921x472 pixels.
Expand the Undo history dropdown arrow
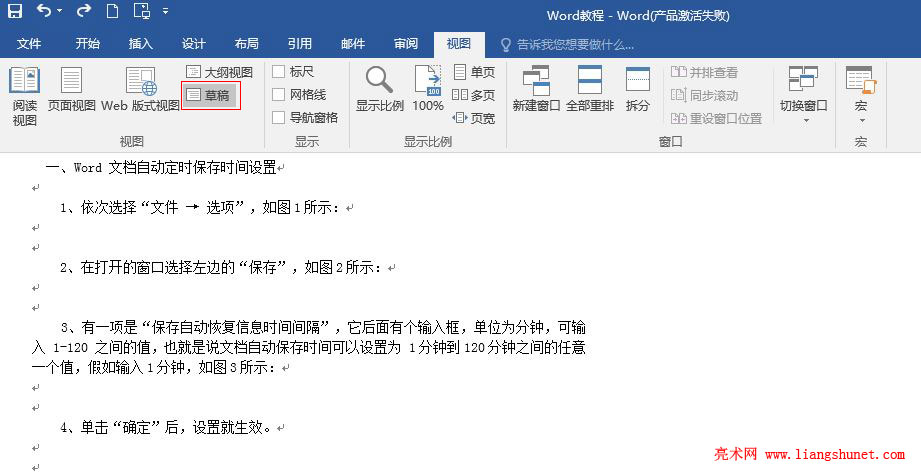click(x=59, y=11)
